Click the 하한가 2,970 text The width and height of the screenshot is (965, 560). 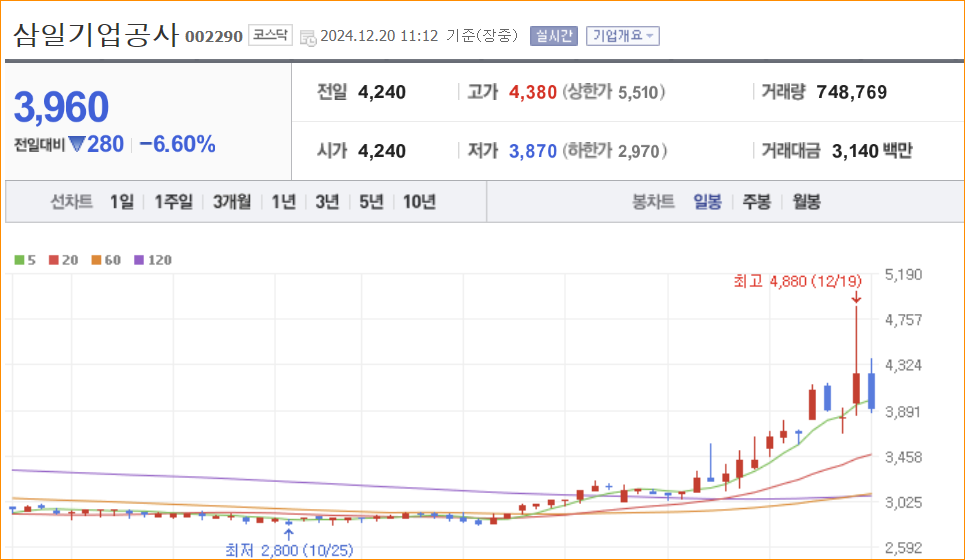click(x=615, y=151)
